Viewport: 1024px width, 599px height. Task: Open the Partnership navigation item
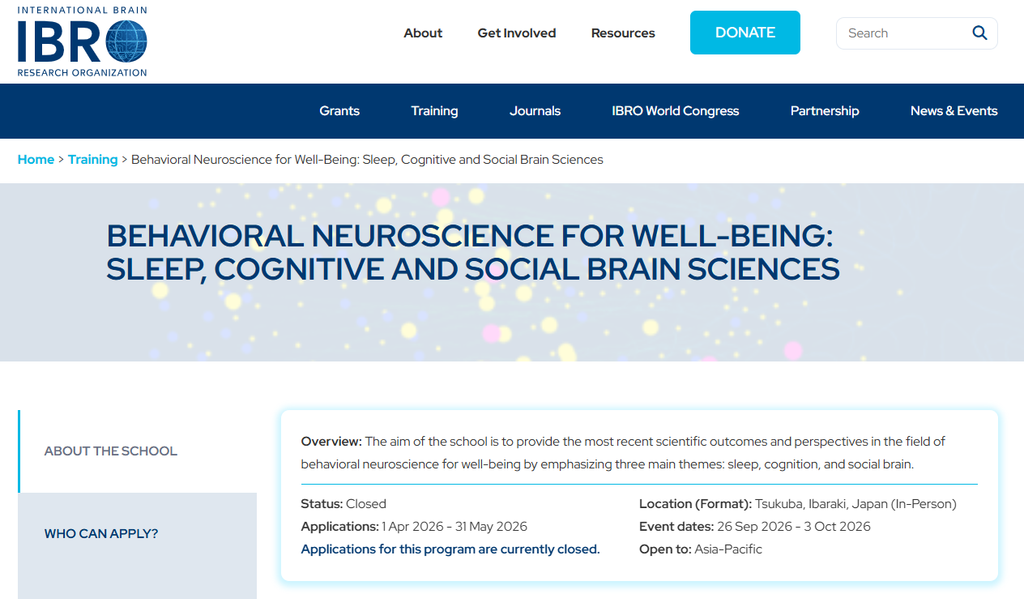[x=824, y=111]
